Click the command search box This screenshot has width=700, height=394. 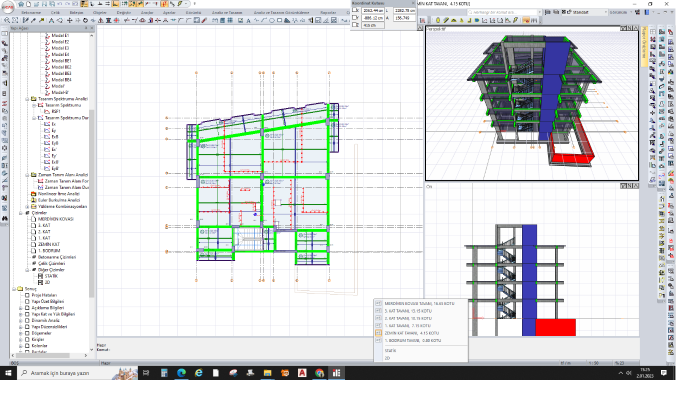(x=503, y=12)
